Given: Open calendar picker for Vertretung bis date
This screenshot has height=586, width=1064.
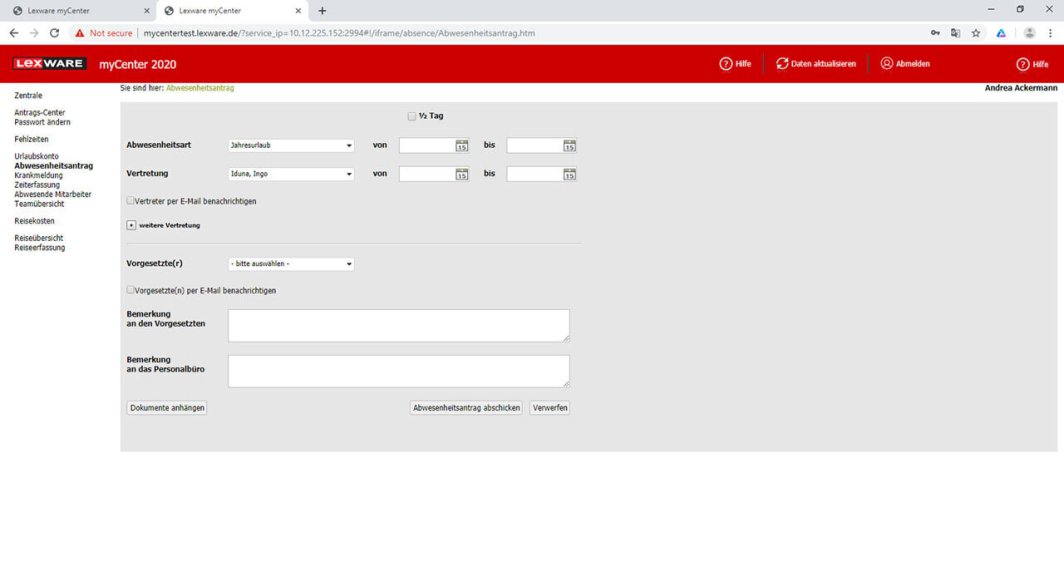Looking at the screenshot, I should coord(569,174).
